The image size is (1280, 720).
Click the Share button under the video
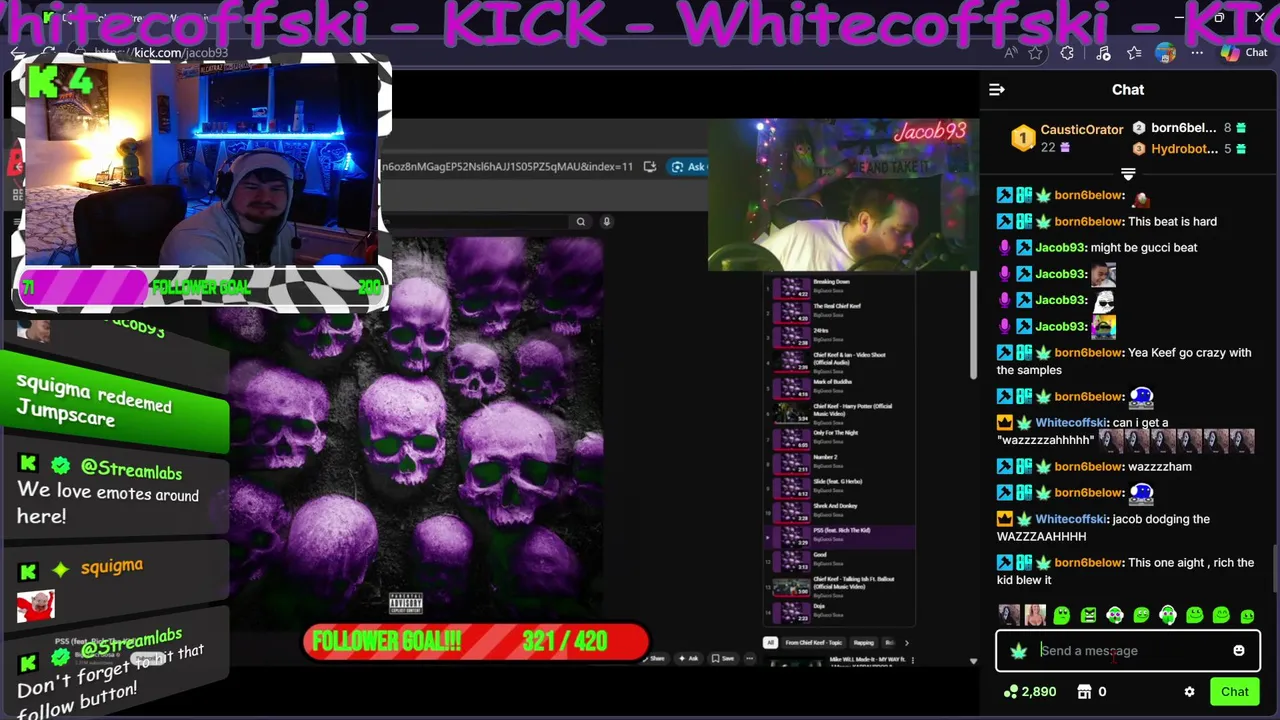(x=657, y=658)
